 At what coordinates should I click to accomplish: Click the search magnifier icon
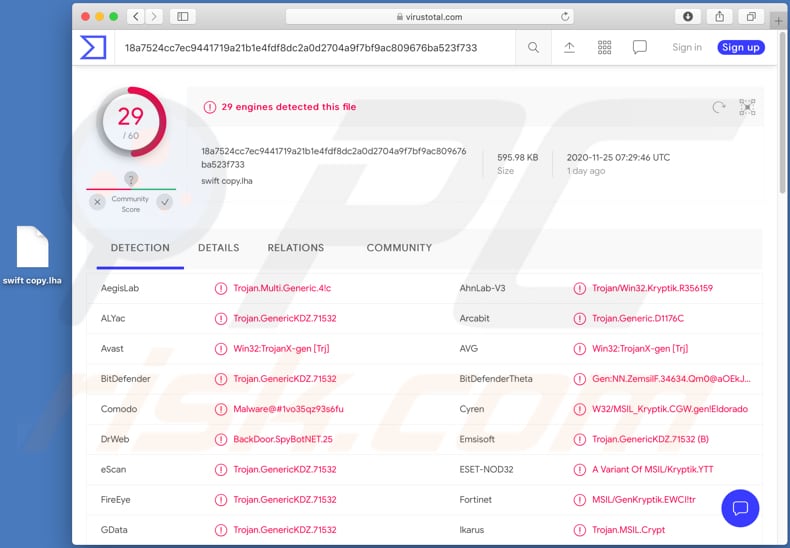point(533,47)
